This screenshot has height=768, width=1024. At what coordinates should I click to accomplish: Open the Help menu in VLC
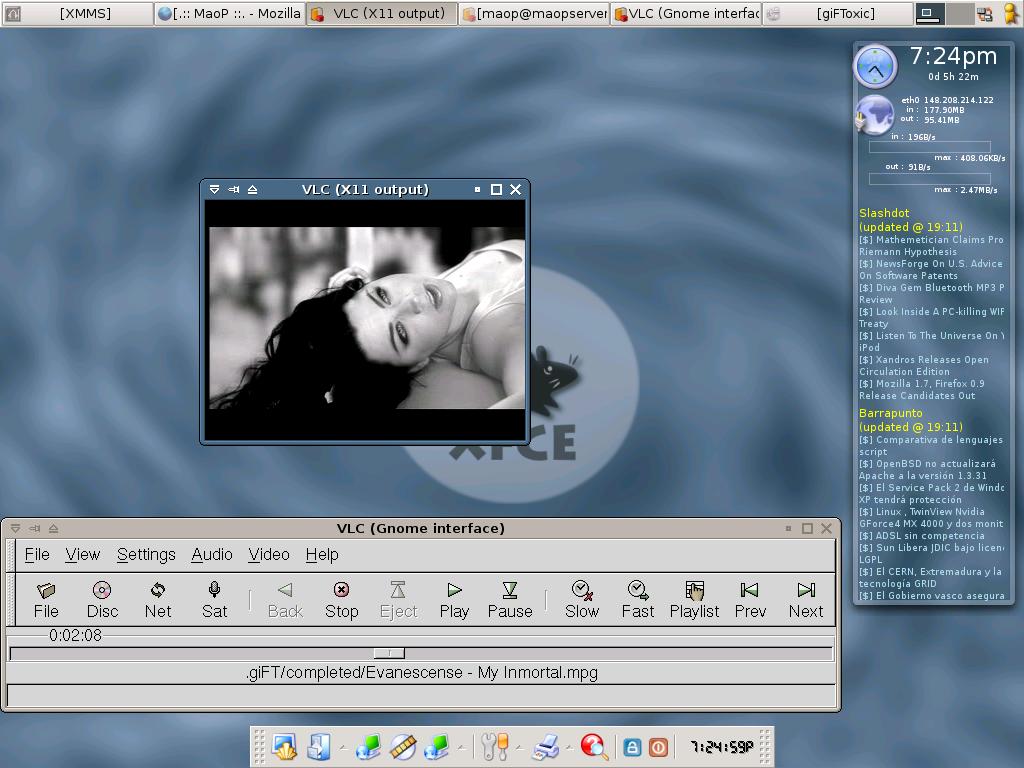(322, 554)
